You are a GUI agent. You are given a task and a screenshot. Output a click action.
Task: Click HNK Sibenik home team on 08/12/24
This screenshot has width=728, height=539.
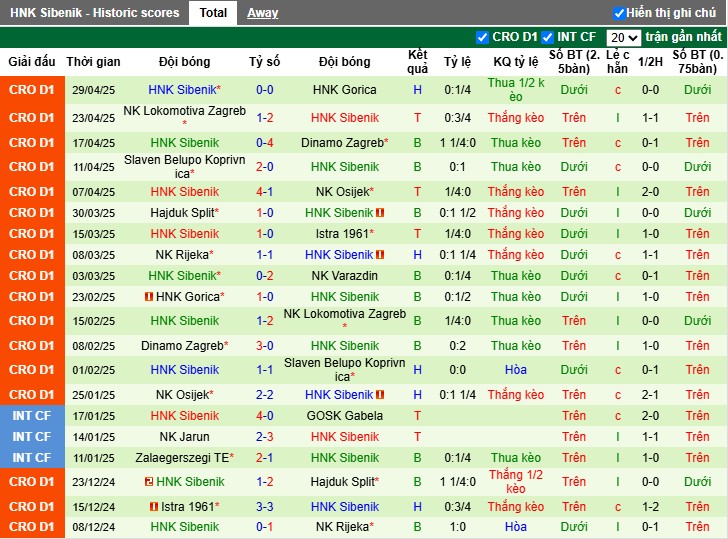coord(184,527)
